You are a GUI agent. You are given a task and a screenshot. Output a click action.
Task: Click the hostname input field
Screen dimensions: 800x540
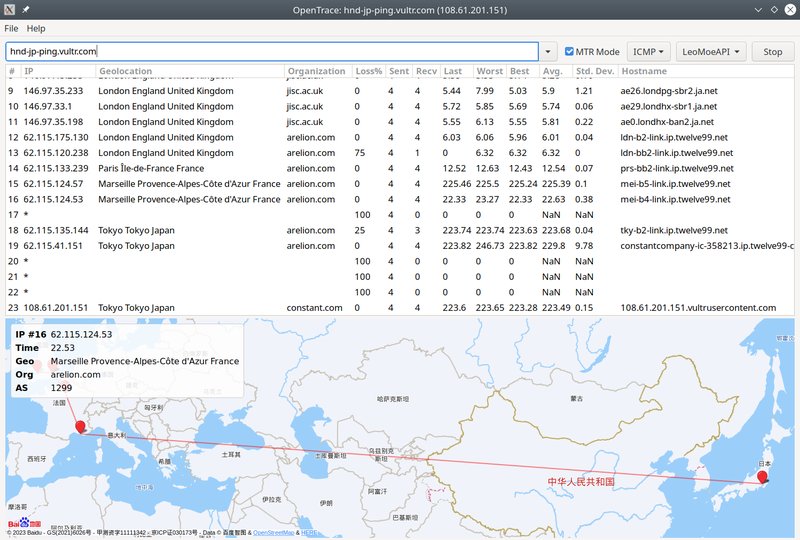[x=270, y=52]
